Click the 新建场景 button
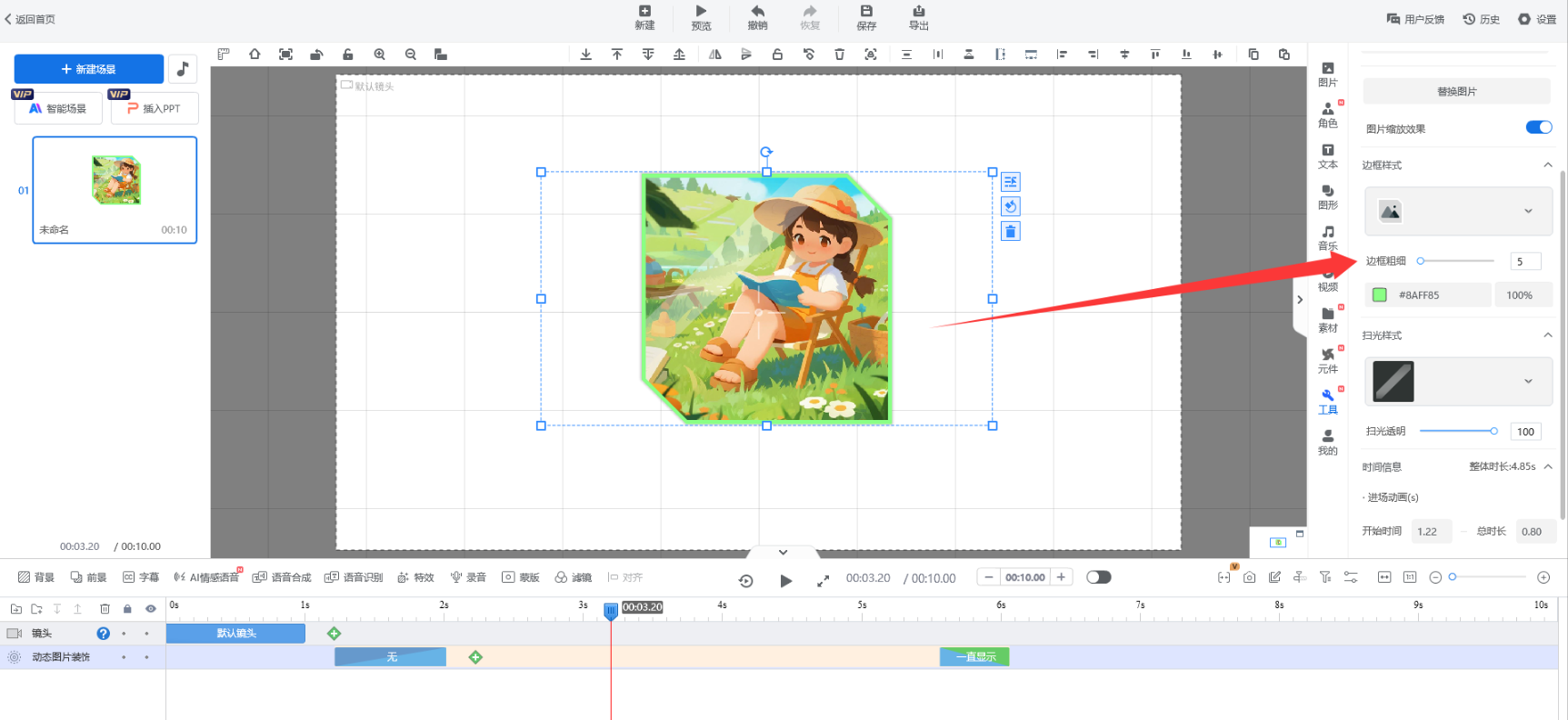 pyautogui.click(x=88, y=69)
